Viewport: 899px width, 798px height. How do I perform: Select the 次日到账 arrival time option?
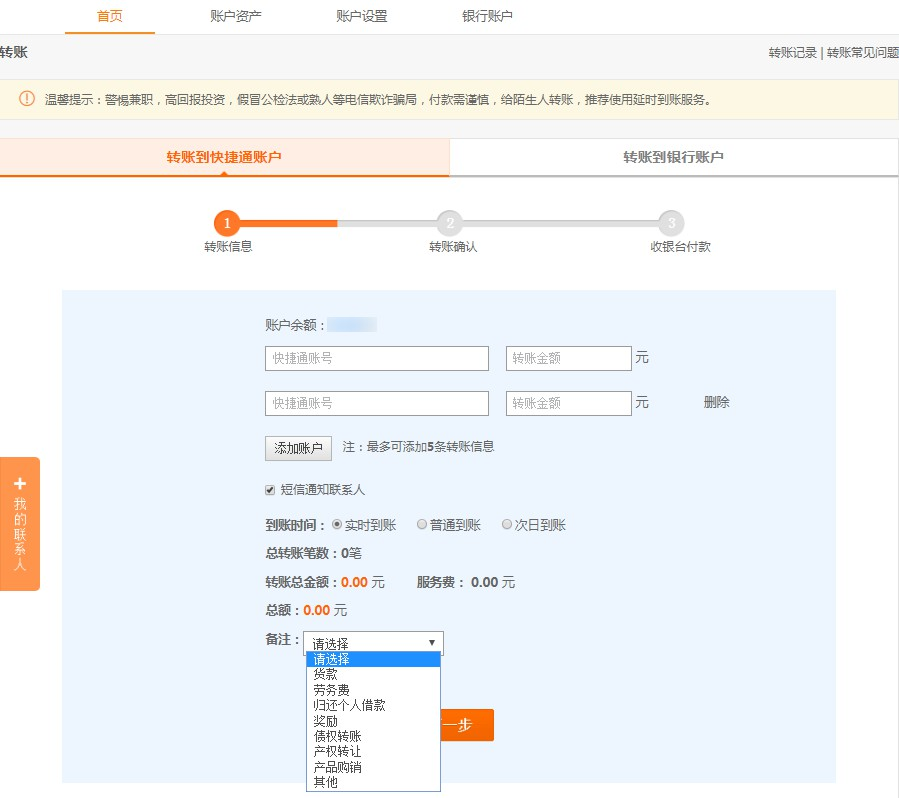[505, 524]
